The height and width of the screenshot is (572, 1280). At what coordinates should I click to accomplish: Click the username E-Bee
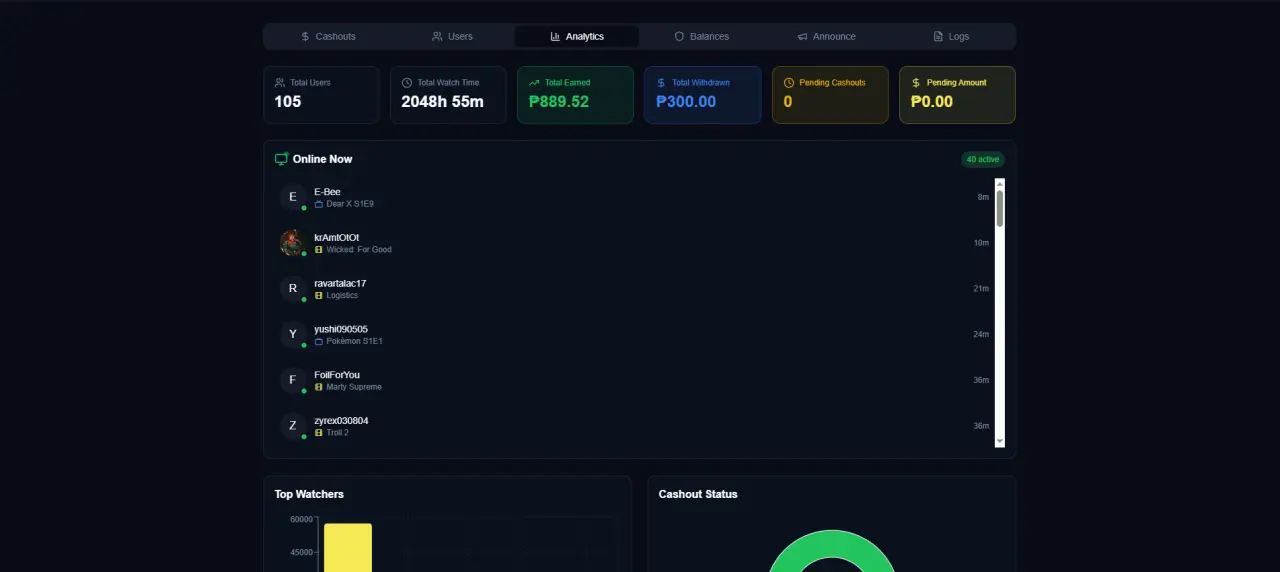(x=327, y=192)
